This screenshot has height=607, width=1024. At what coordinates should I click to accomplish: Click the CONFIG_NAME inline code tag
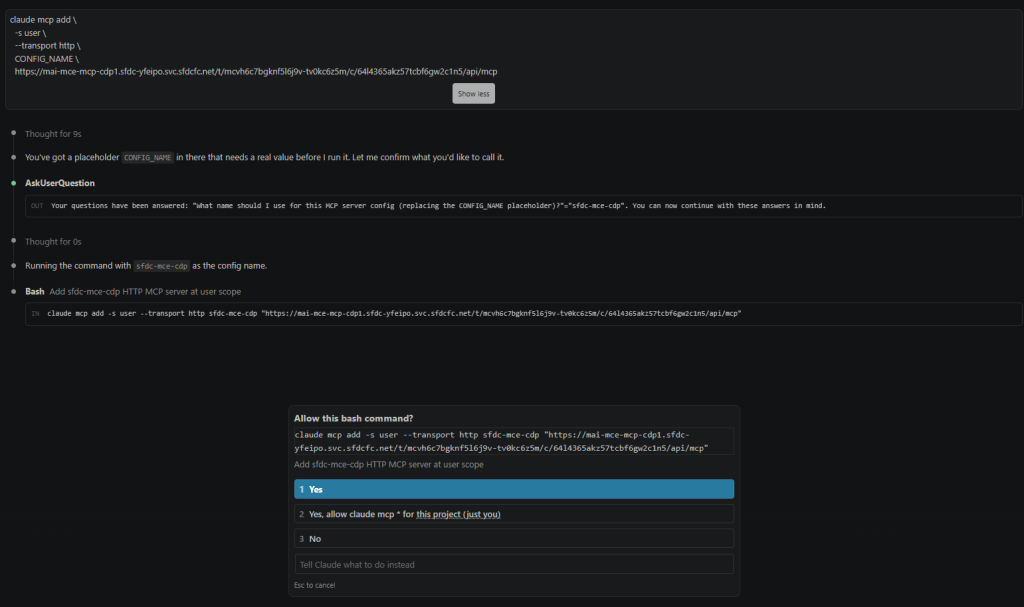click(x=148, y=157)
